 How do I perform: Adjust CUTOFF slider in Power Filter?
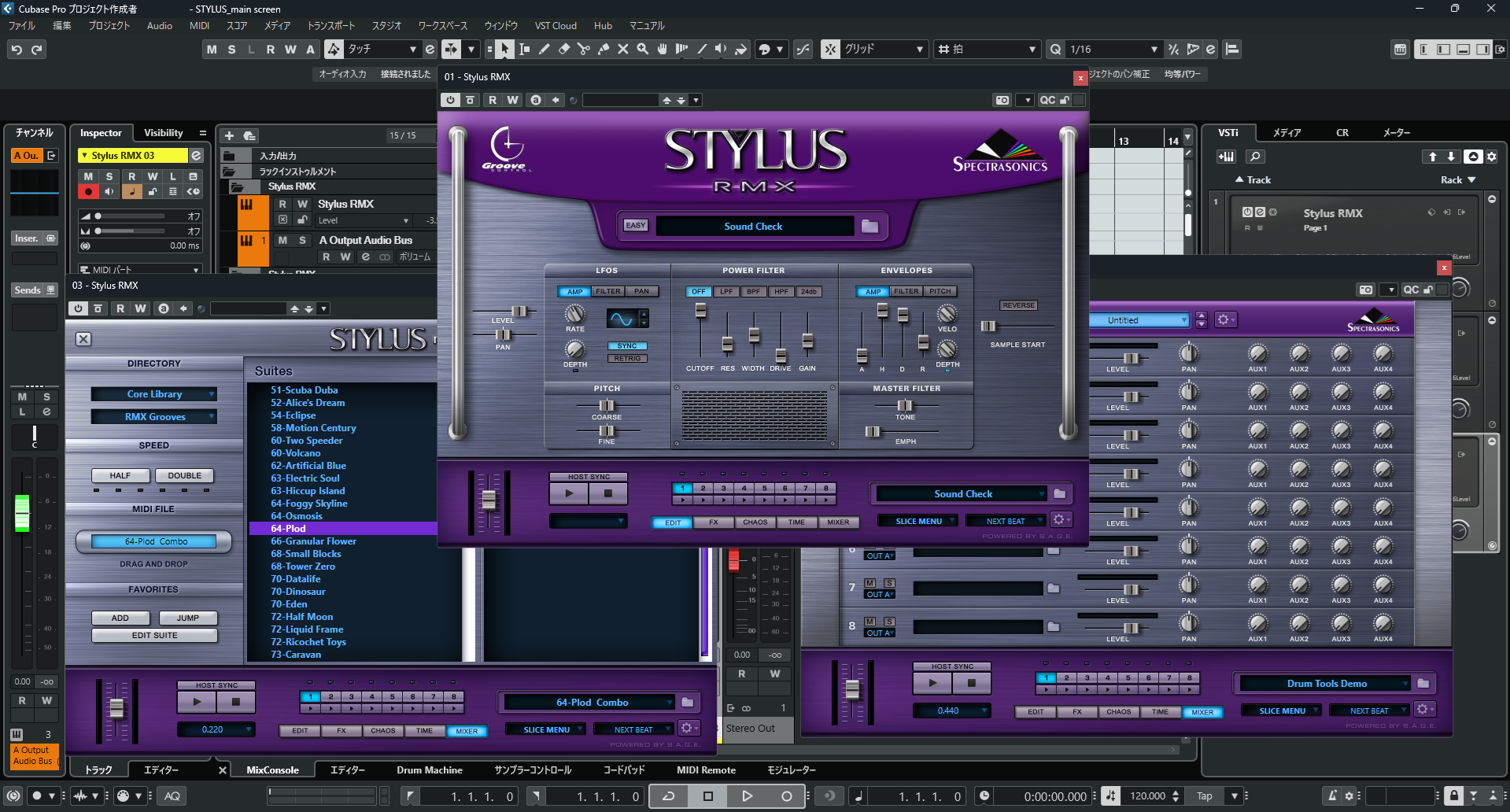[x=700, y=311]
